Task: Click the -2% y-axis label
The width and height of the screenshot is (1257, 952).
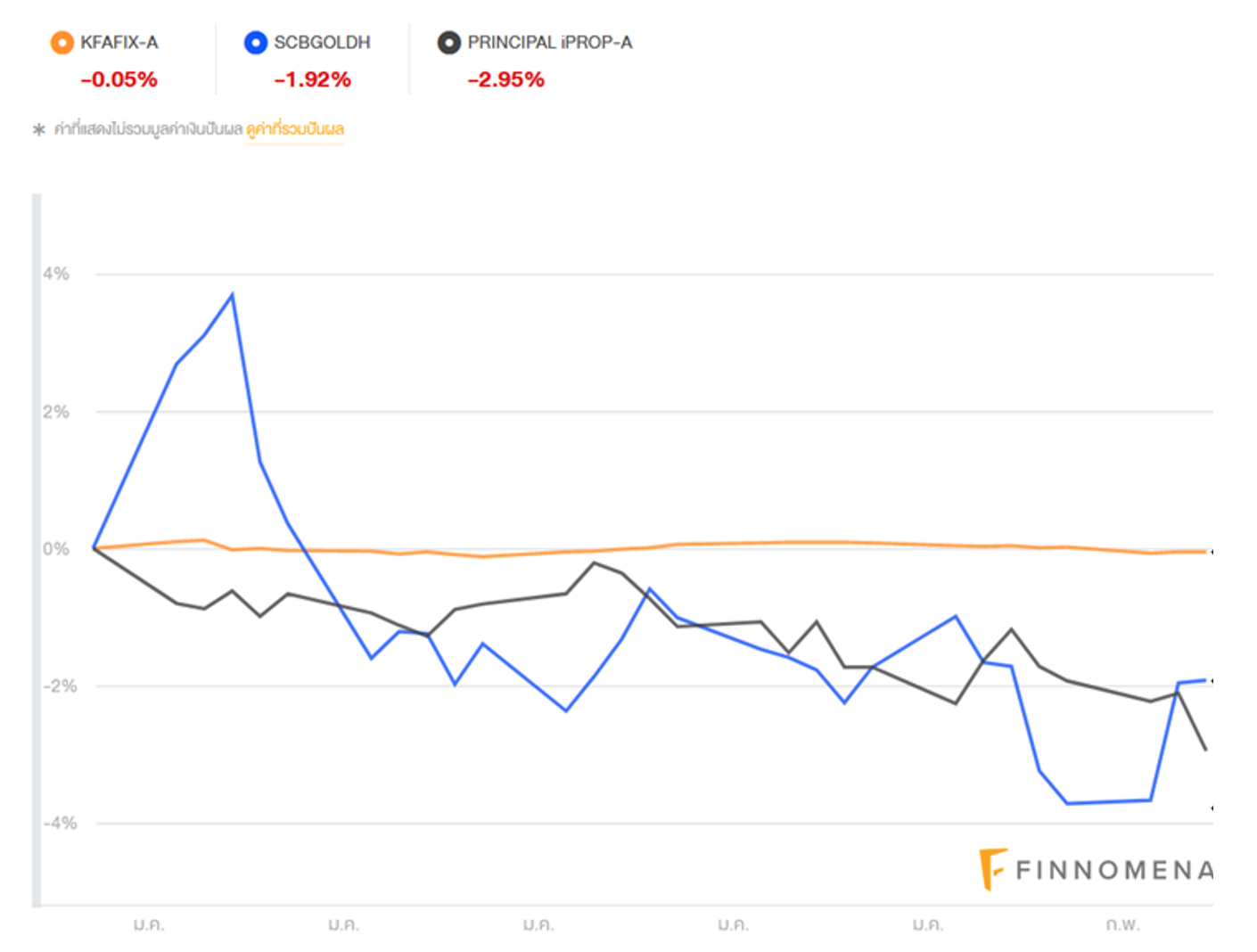Action: pyautogui.click(x=60, y=685)
